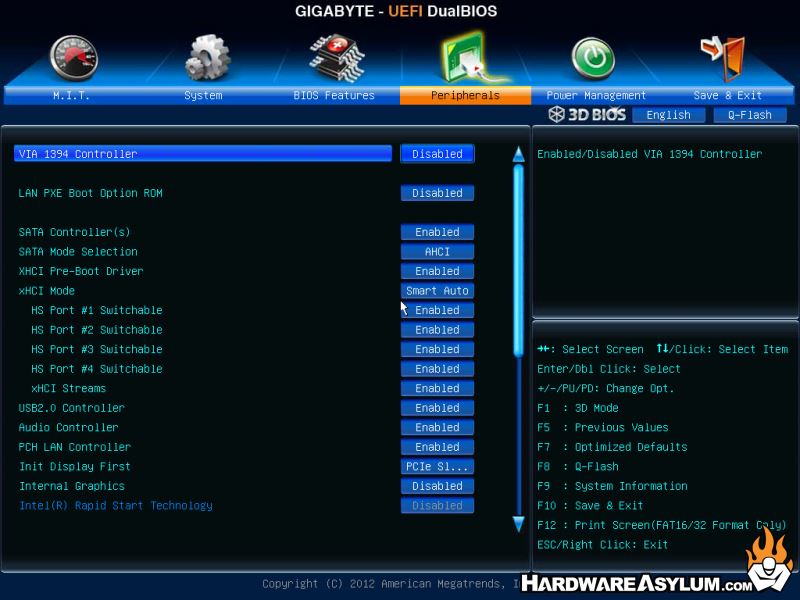Viewport: 800px width, 600px height.
Task: Select the SATA Controller(s) label
Action: click(x=74, y=232)
